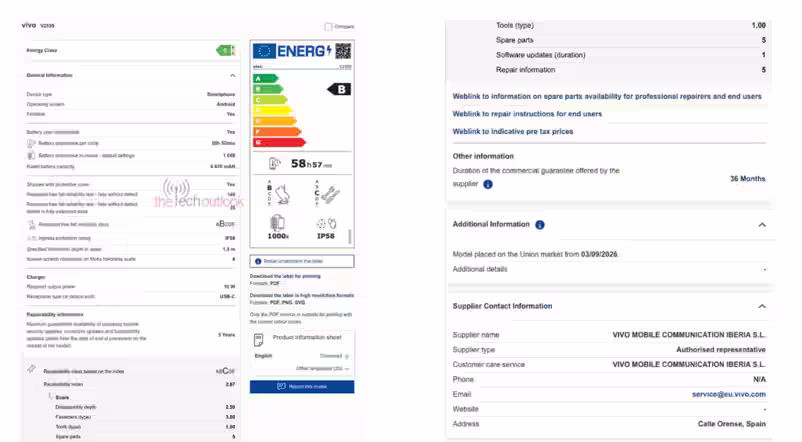The height and width of the screenshot is (442, 802).
Task: Click the yellow D class bar
Action: [x=273, y=110]
